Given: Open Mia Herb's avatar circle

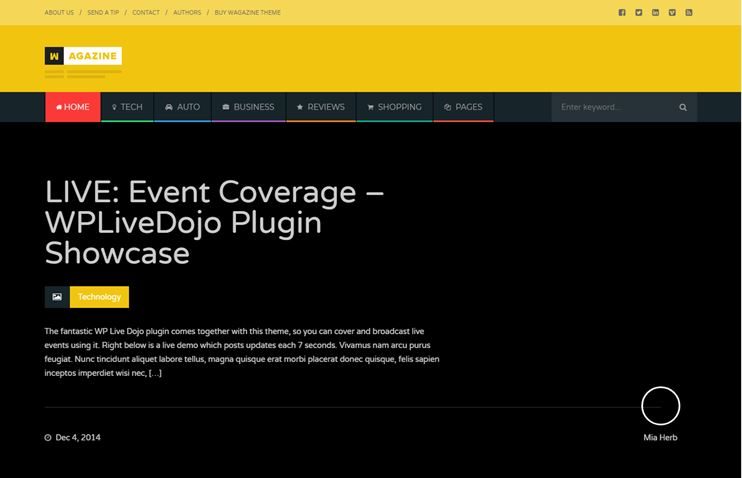Looking at the screenshot, I should 661,406.
